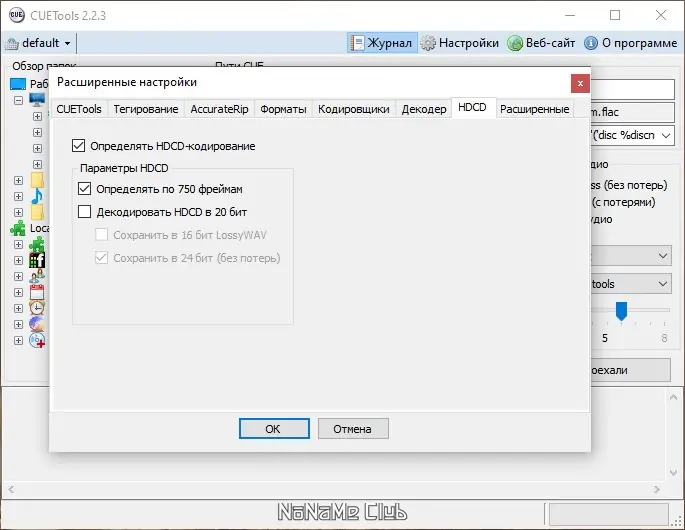
Task: Select the small green puzzle piece tree icon
Action: pyautogui.click(x=37, y=244)
